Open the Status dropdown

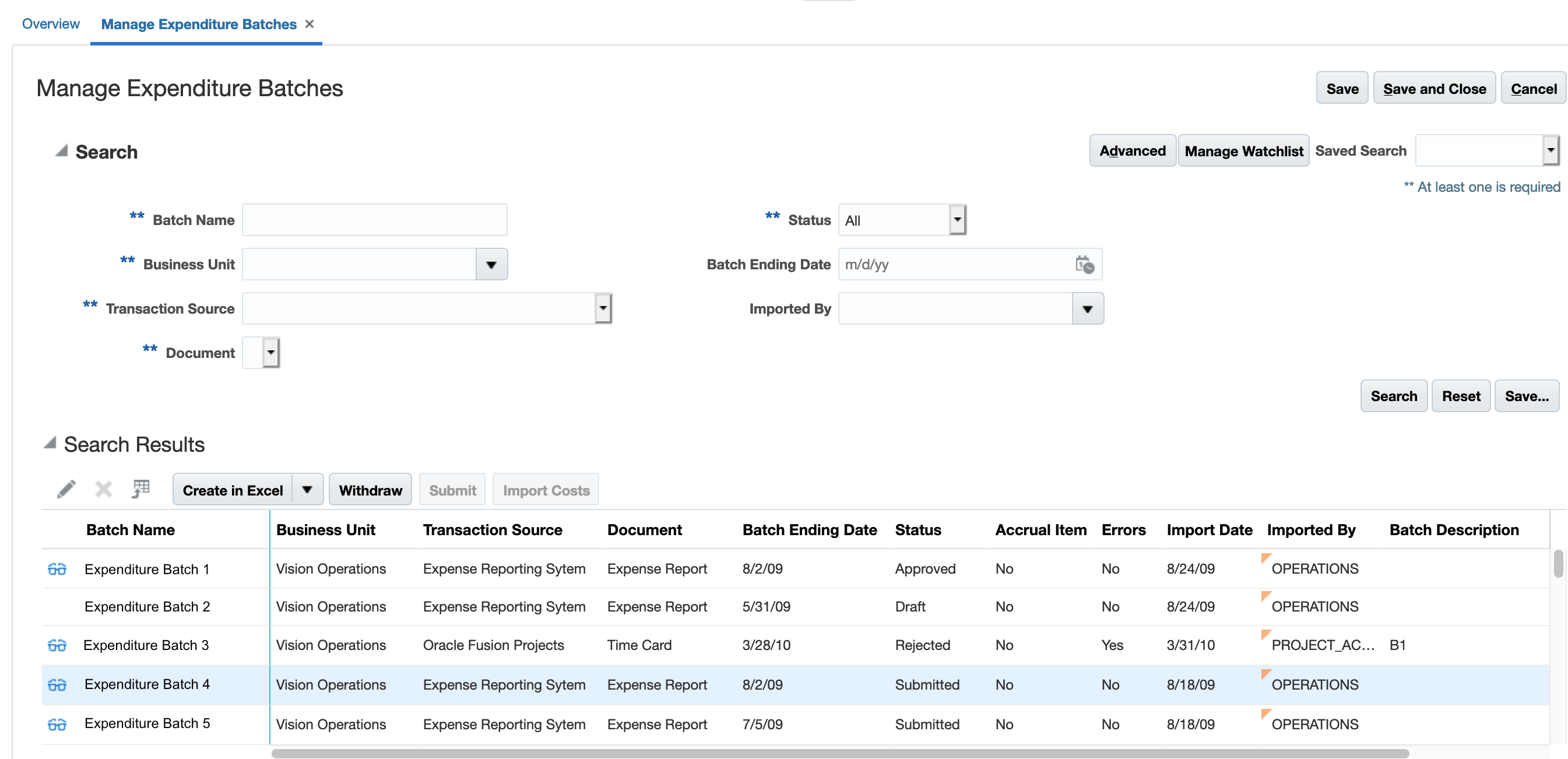(x=957, y=220)
